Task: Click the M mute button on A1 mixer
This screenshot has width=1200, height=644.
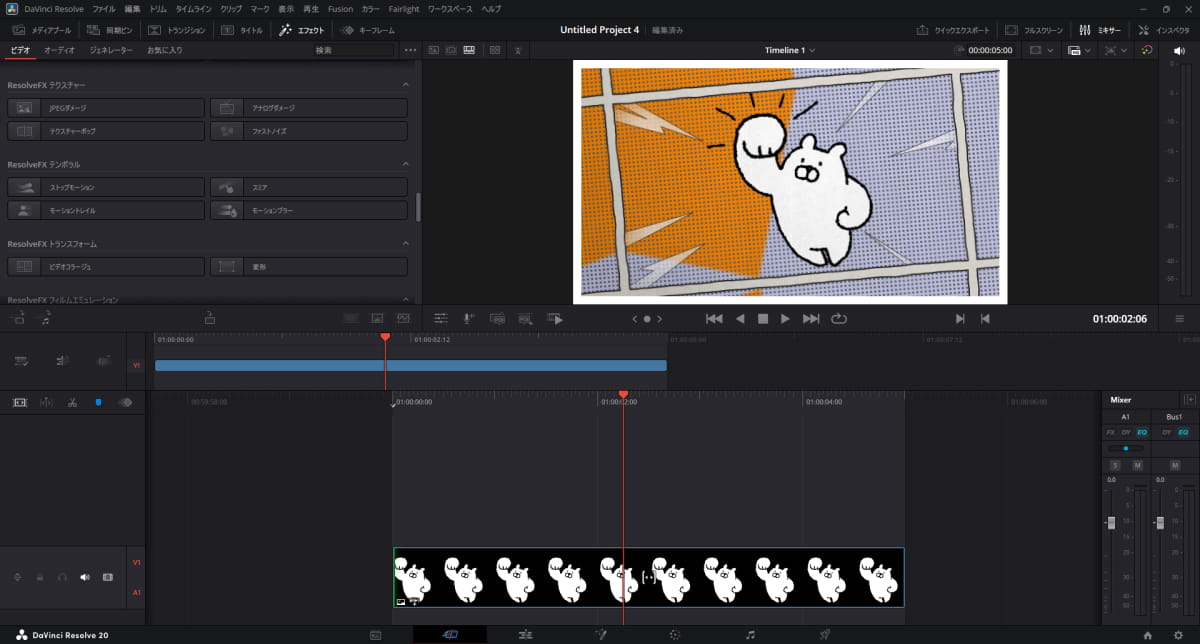Action: [x=1137, y=465]
